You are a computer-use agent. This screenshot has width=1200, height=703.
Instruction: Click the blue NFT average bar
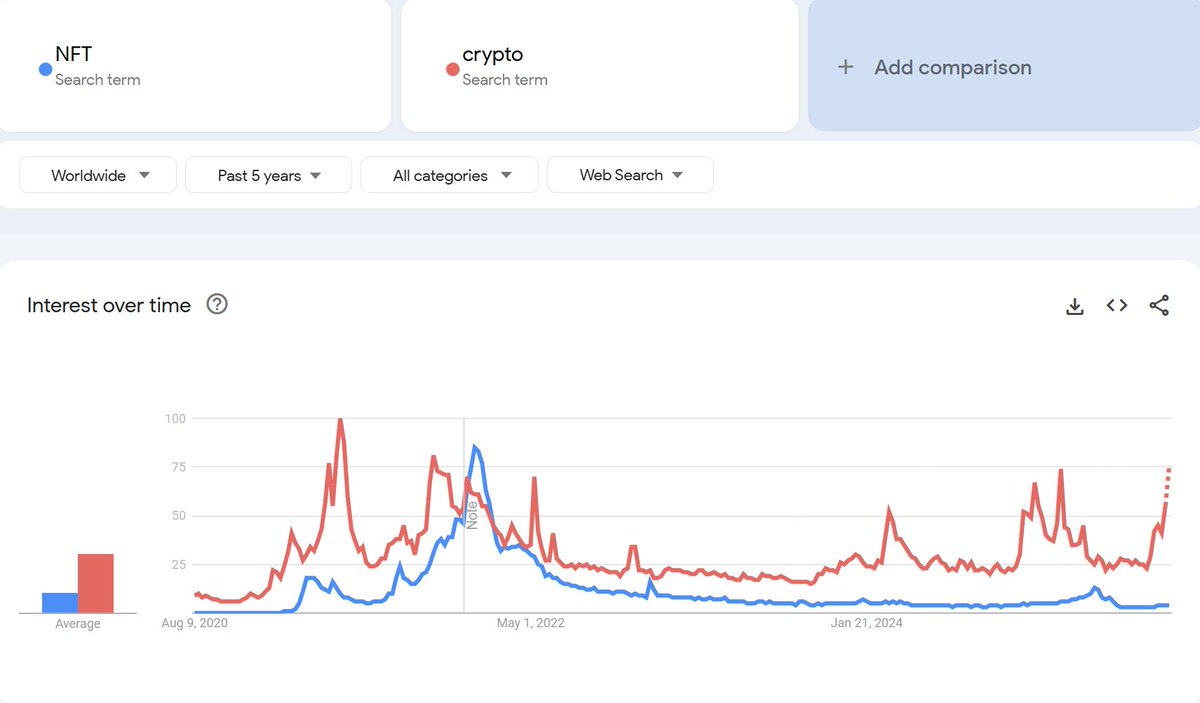pos(60,603)
